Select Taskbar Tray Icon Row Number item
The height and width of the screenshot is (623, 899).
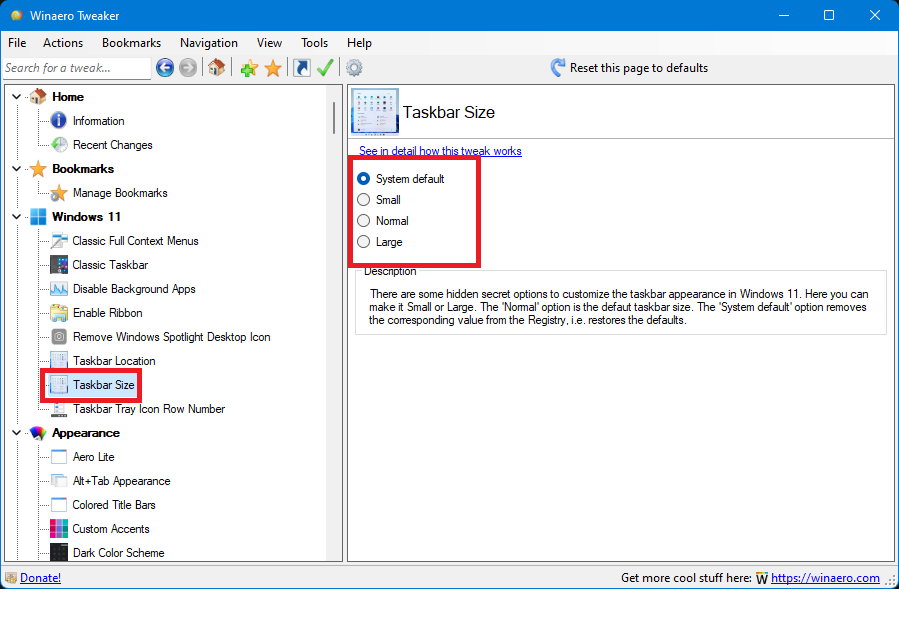coord(148,409)
